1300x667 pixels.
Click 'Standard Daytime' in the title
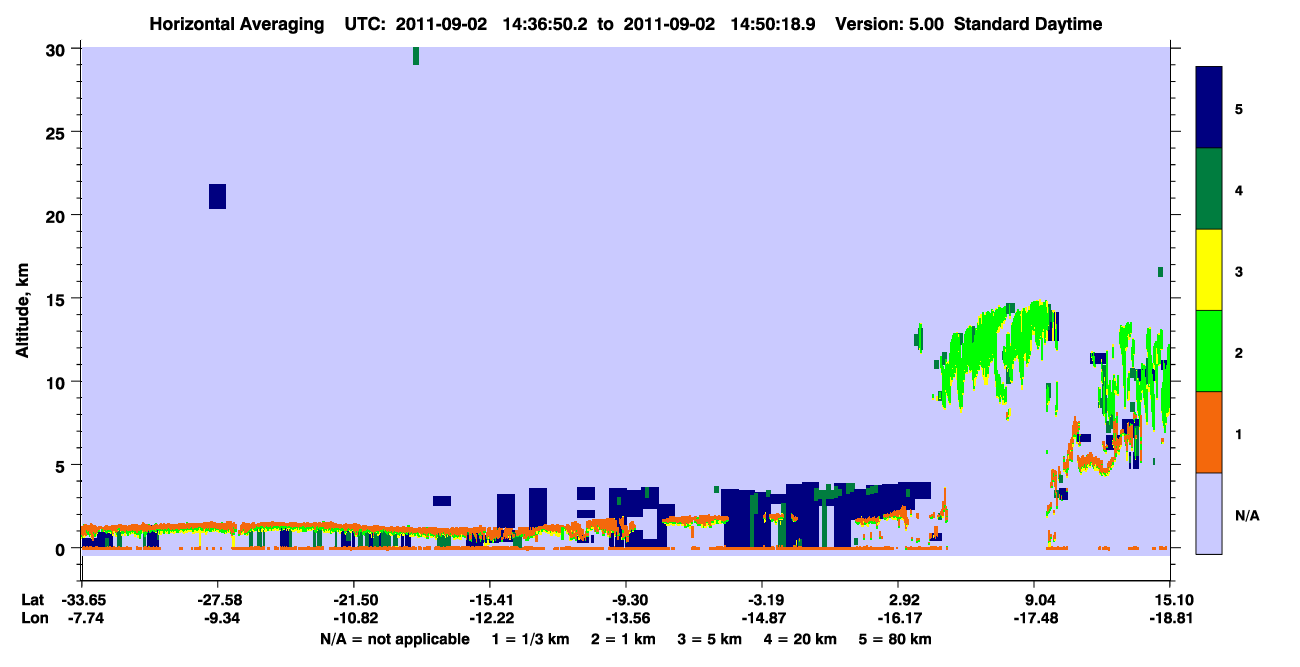pos(1028,24)
